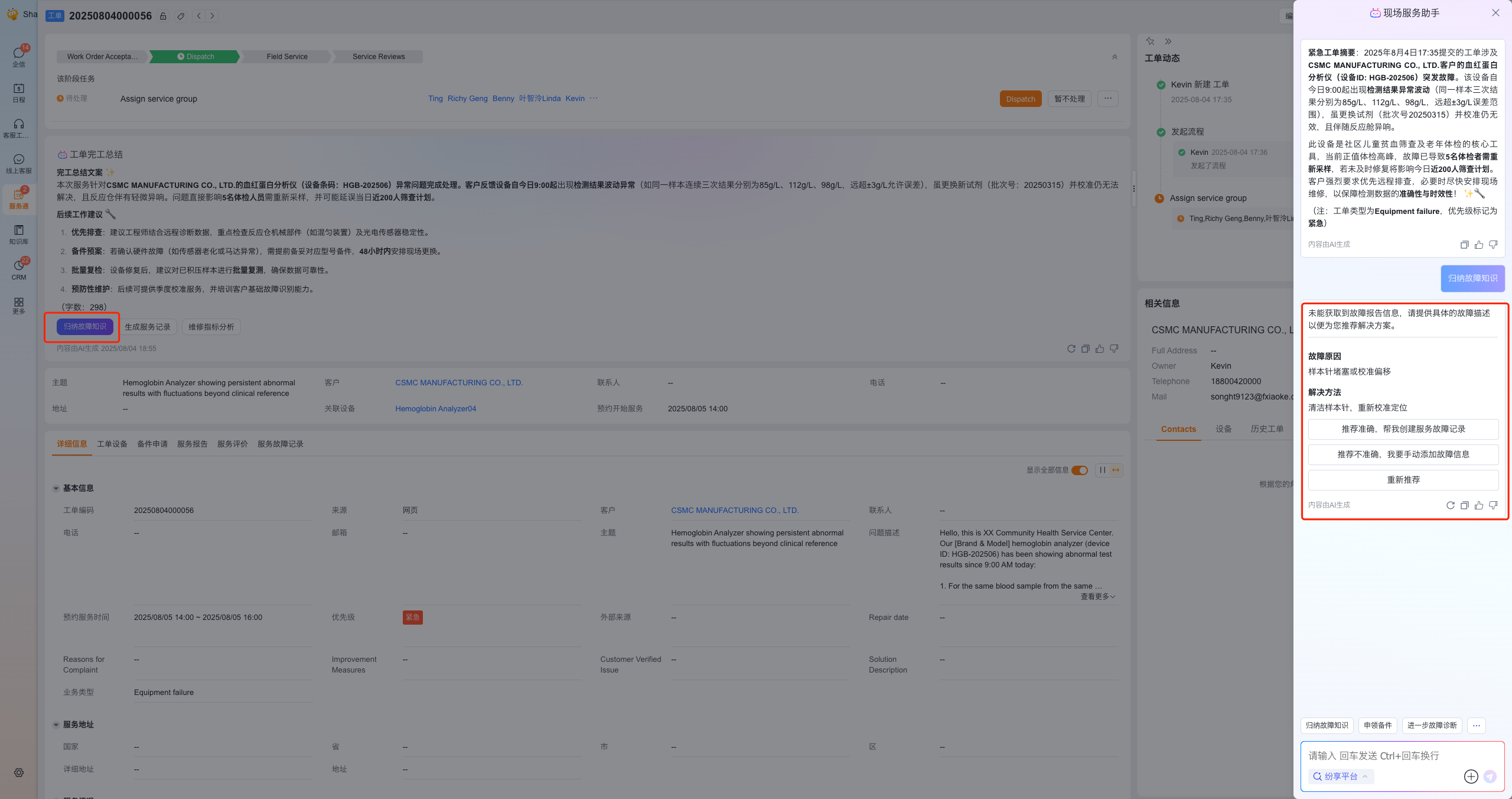Toggle the 显示全部信息 switch
Screen dimensions: 1512x799
click(x=1080, y=470)
